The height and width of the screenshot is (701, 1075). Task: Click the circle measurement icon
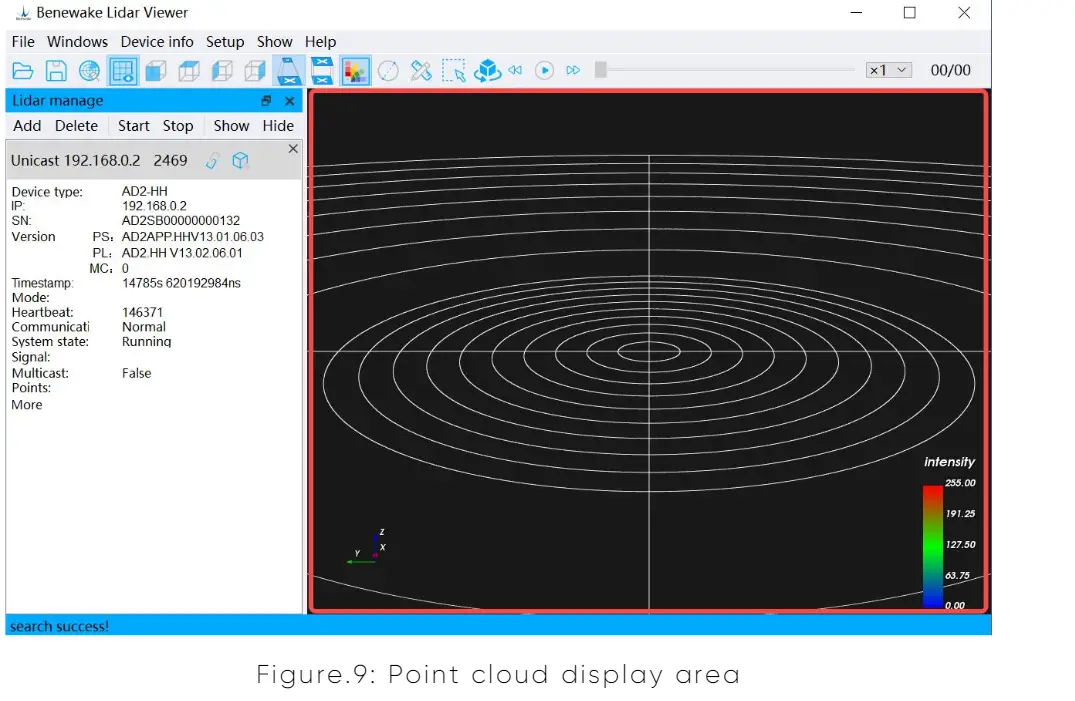[x=388, y=71]
